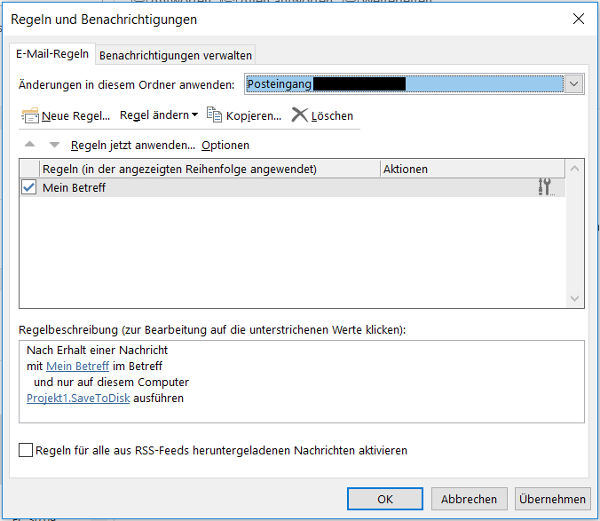600x521 pixels.
Task: Click the Übernehmen button
Action: (552, 499)
